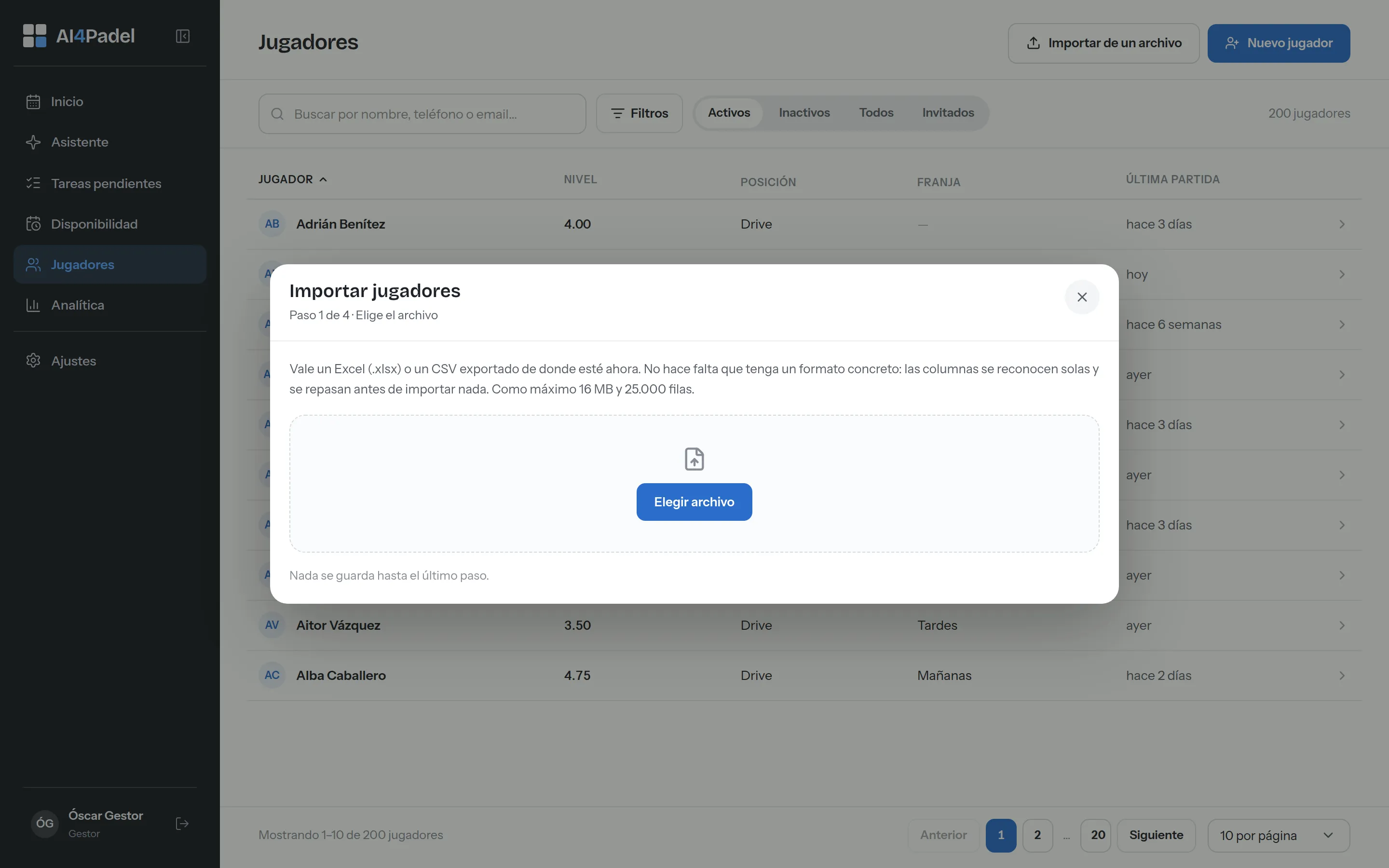Click the Siguiente pagination button
The height and width of the screenshot is (868, 1389).
(x=1156, y=835)
